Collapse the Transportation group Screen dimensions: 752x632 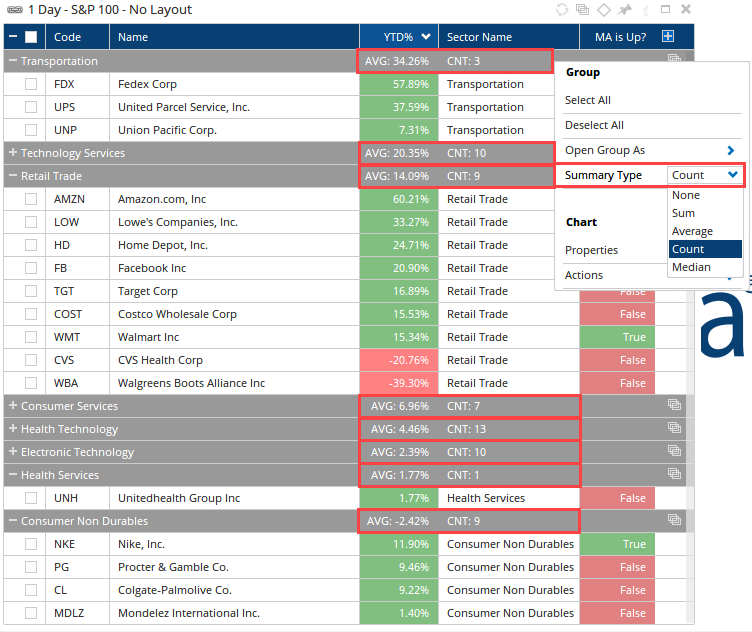pyautogui.click(x=13, y=61)
